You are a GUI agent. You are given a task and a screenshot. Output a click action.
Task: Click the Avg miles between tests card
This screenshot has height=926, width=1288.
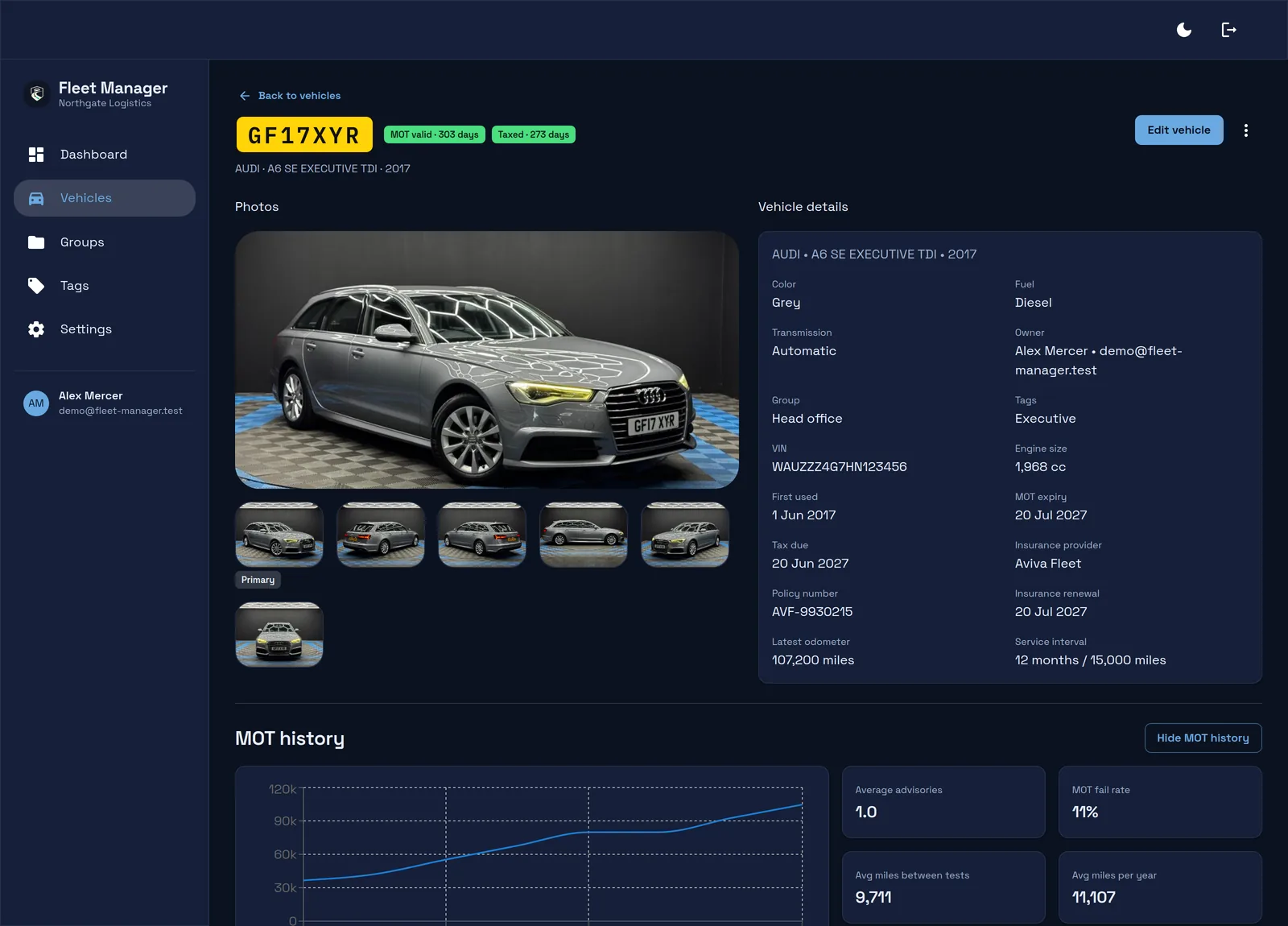pos(943,887)
